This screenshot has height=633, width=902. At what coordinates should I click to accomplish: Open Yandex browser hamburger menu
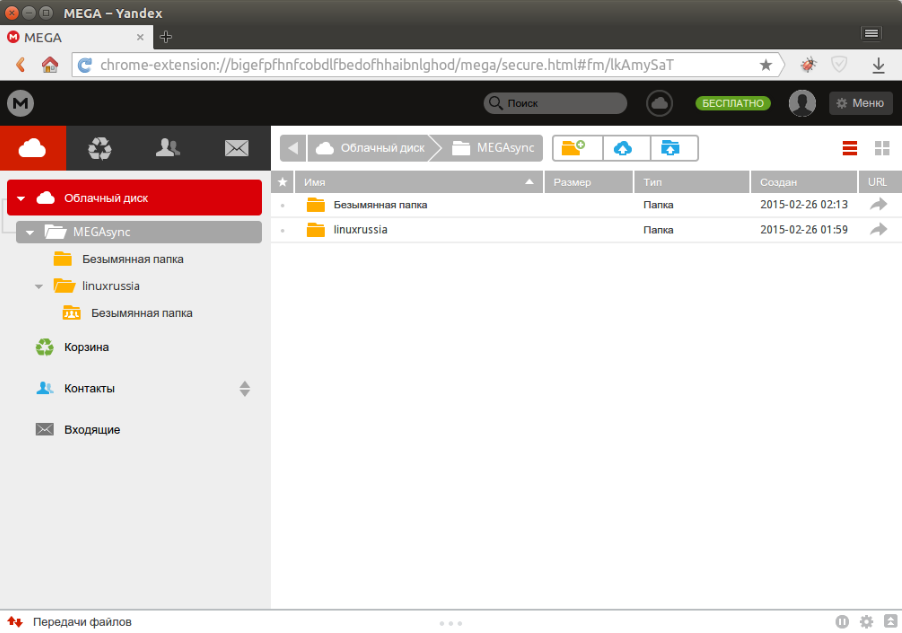coord(872,33)
